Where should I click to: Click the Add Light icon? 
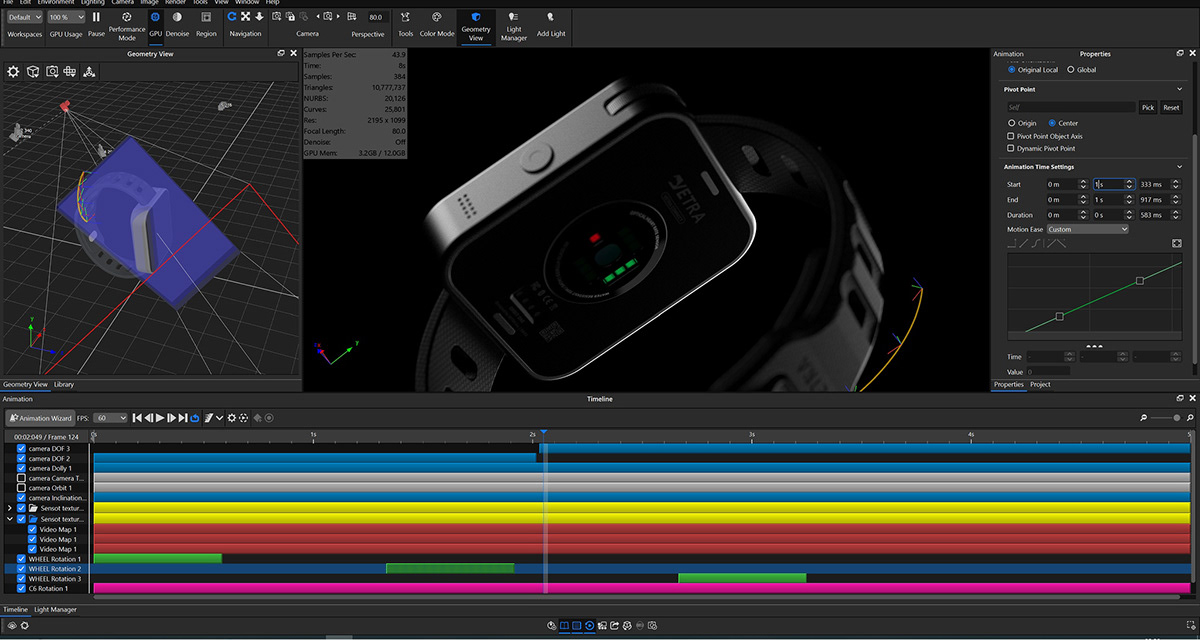[549, 17]
